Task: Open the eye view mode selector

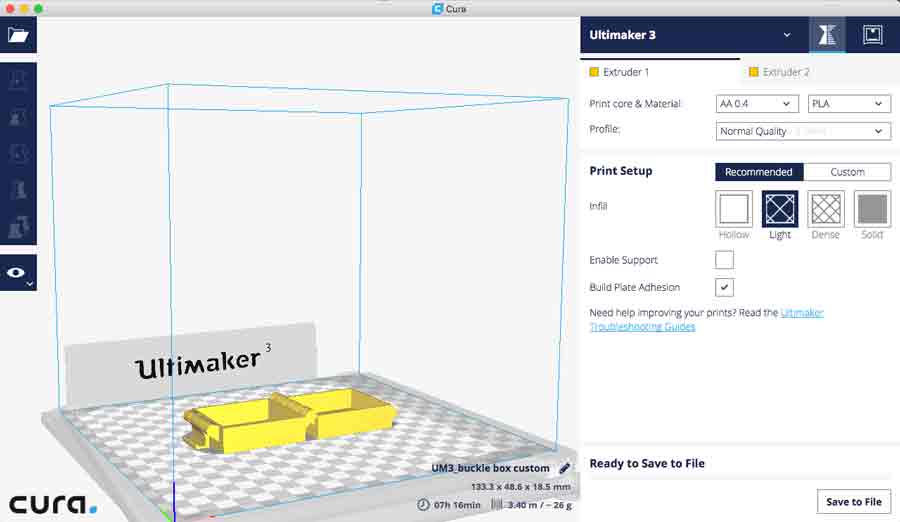Action: tap(18, 272)
